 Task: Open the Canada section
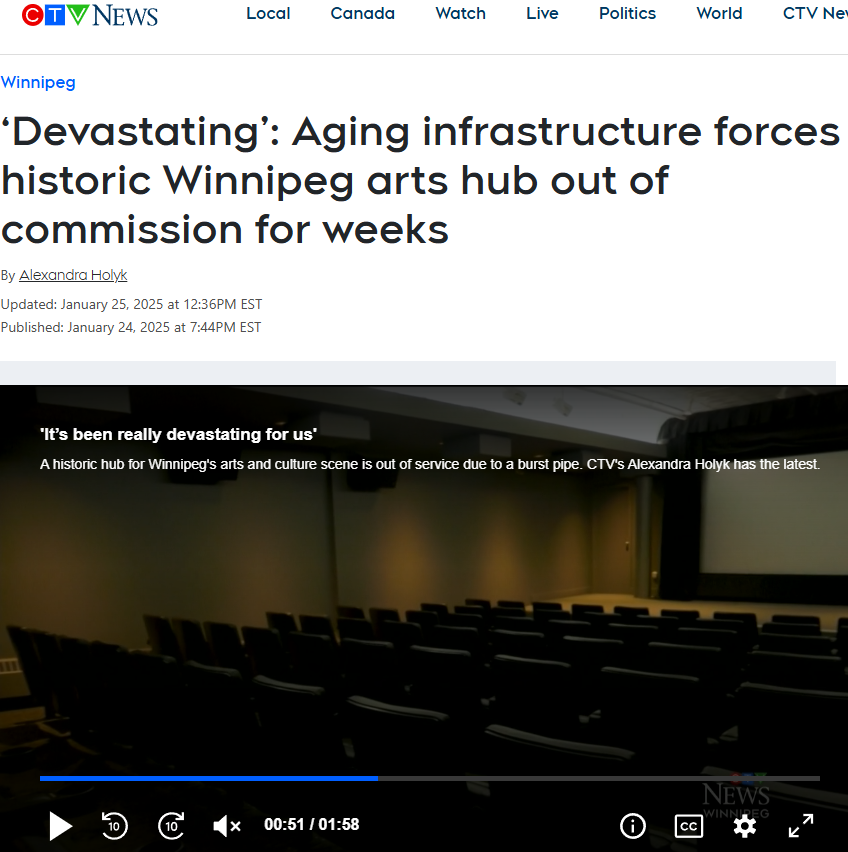point(362,13)
